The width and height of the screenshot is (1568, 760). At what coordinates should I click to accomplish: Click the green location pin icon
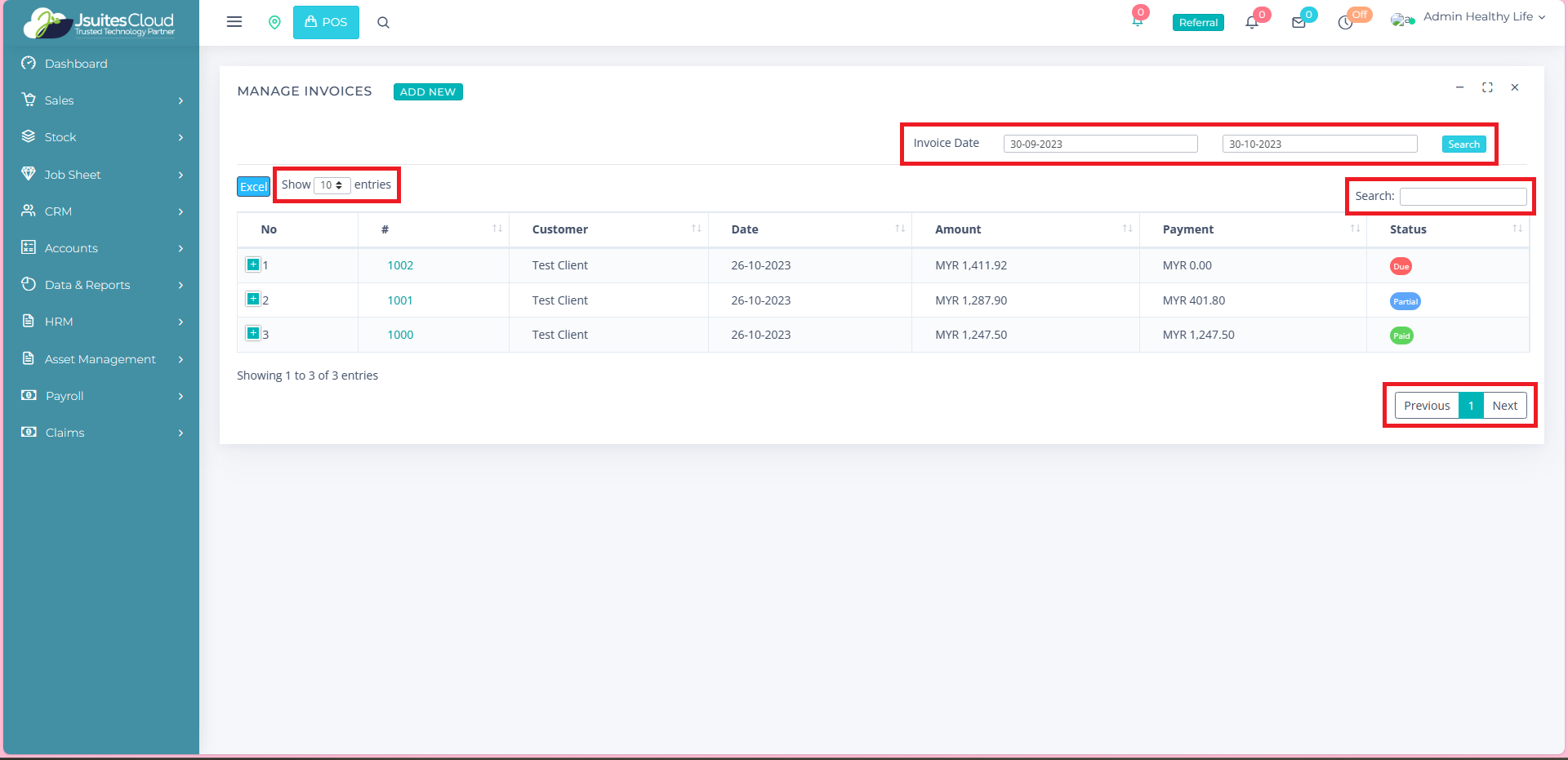point(274,22)
